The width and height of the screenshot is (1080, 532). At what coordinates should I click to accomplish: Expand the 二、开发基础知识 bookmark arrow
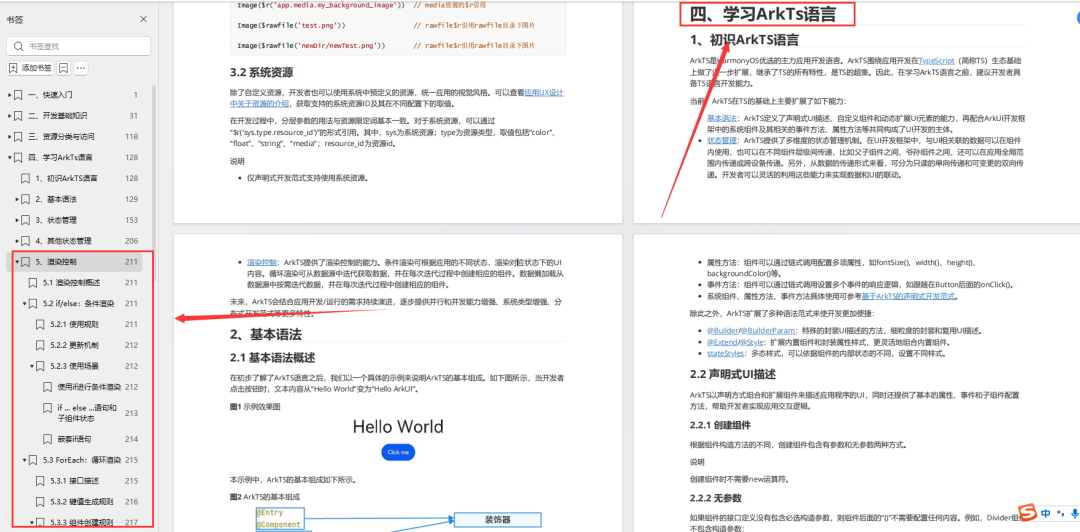point(10,116)
